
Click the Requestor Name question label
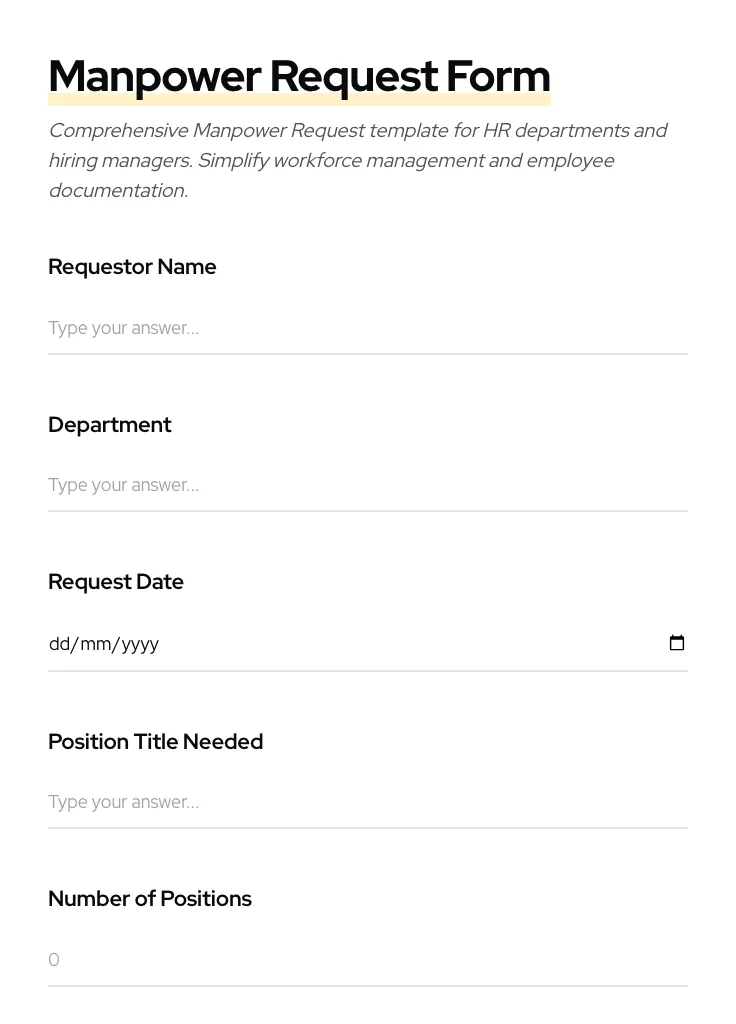[x=132, y=267]
